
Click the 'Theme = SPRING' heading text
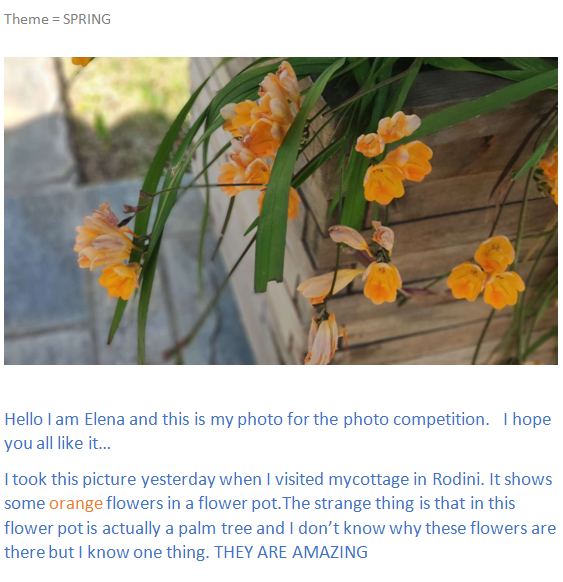click(x=58, y=19)
